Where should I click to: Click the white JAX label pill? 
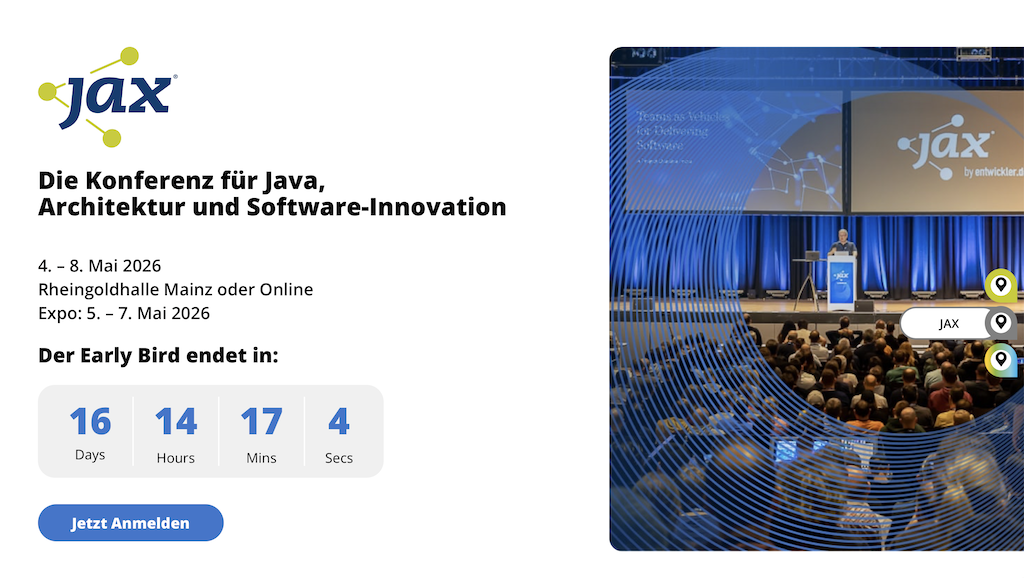point(948,324)
